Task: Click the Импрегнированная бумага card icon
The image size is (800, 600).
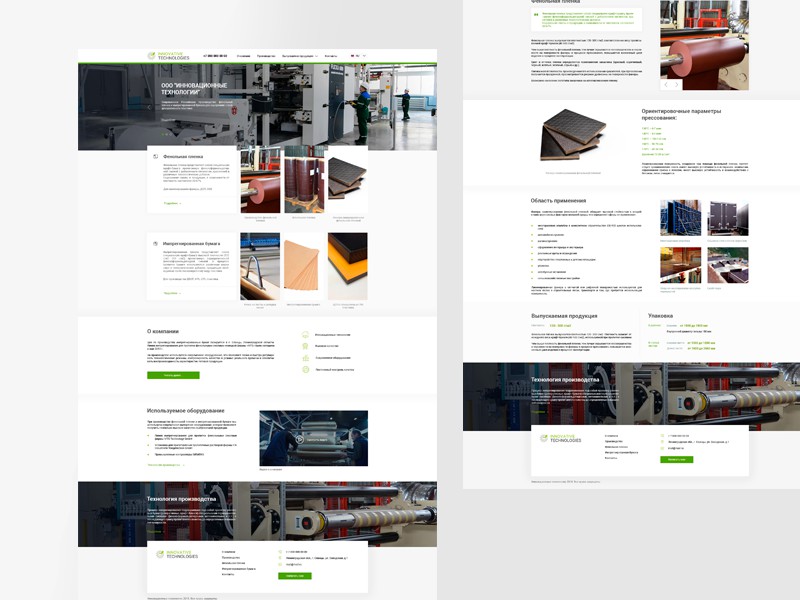Action: (x=156, y=244)
